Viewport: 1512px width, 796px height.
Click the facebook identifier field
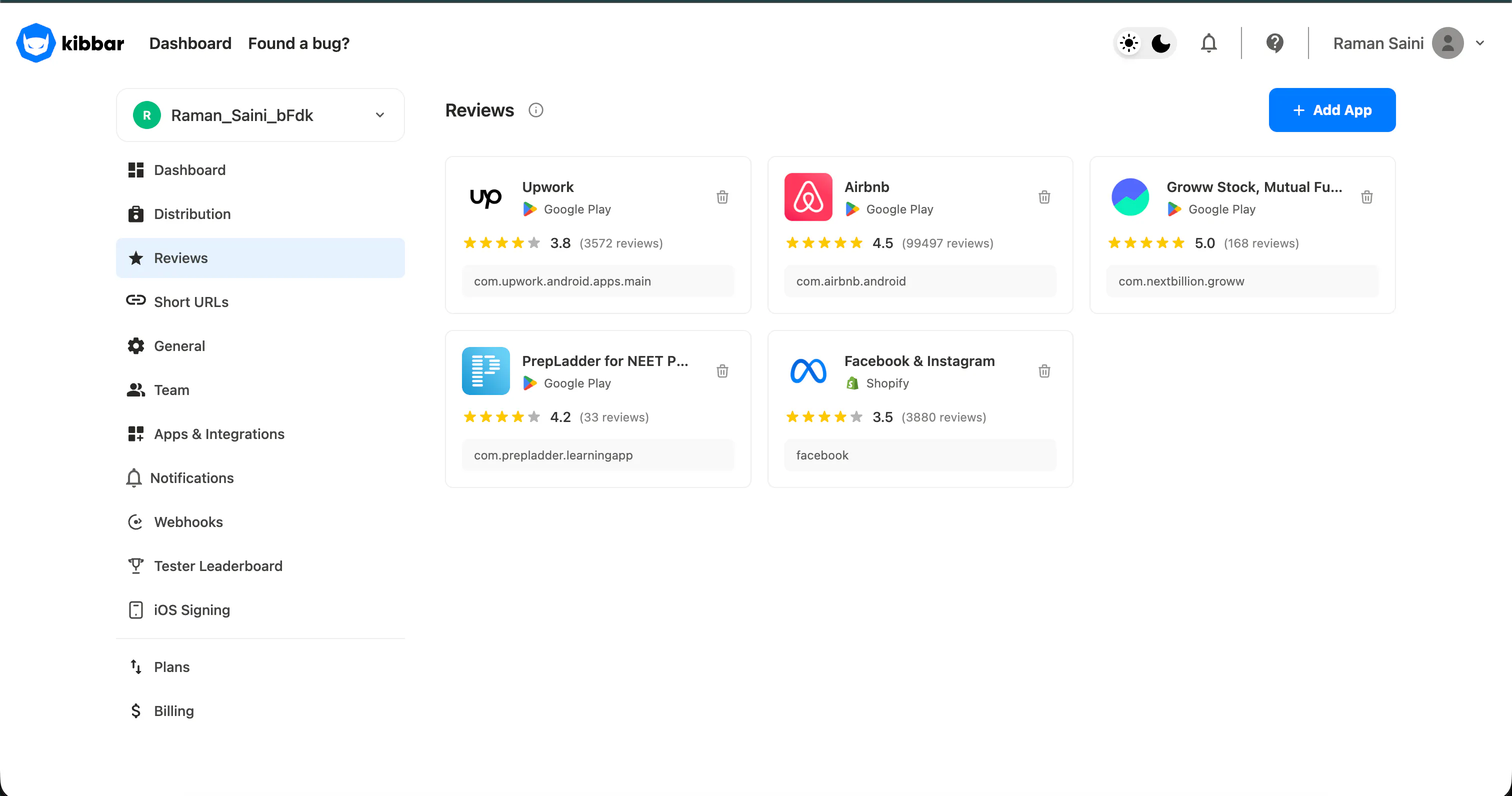tap(920, 455)
